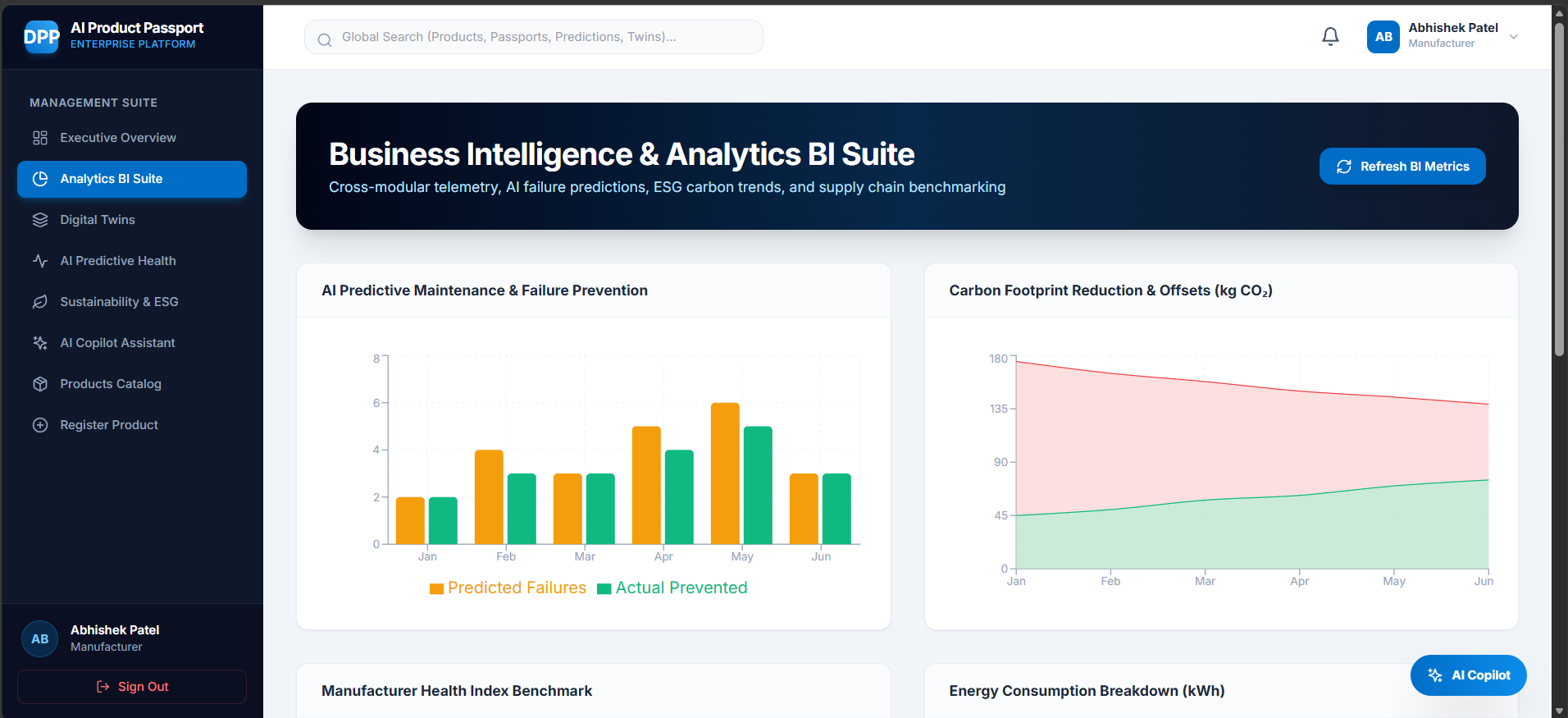Viewport: 1568px width, 718px height.
Task: Click the AI Predictive Health pulse icon
Action: pos(40,261)
